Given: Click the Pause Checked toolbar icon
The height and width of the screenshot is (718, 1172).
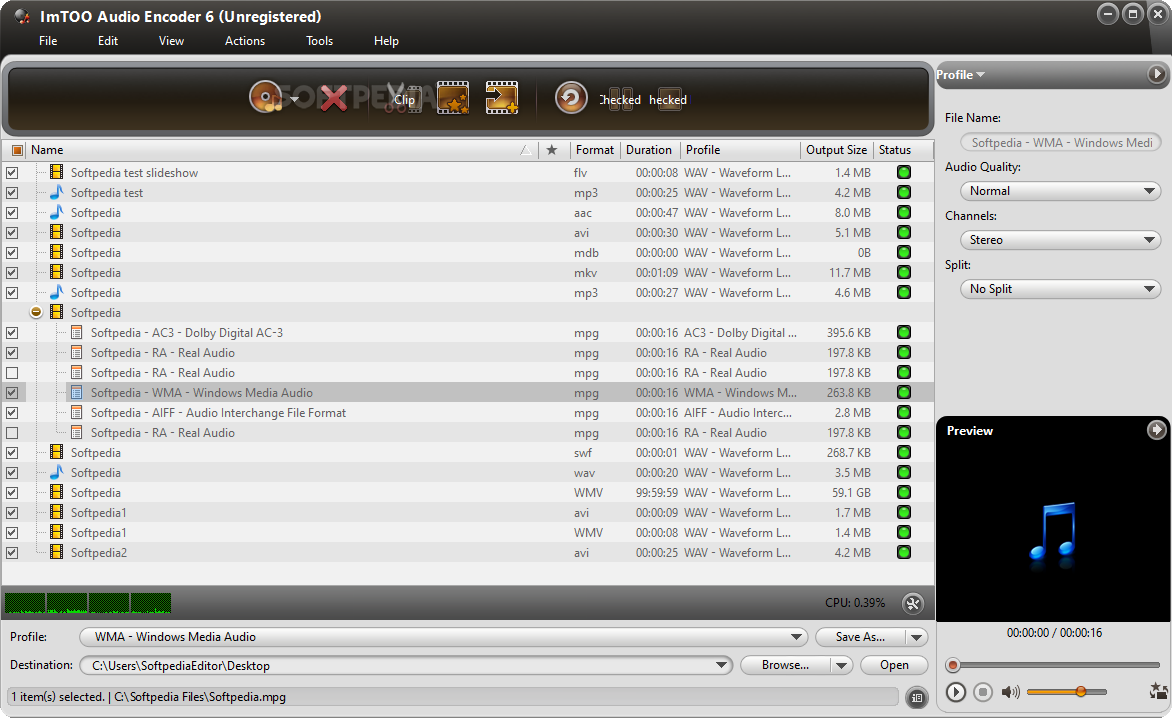Looking at the screenshot, I should pos(620,99).
